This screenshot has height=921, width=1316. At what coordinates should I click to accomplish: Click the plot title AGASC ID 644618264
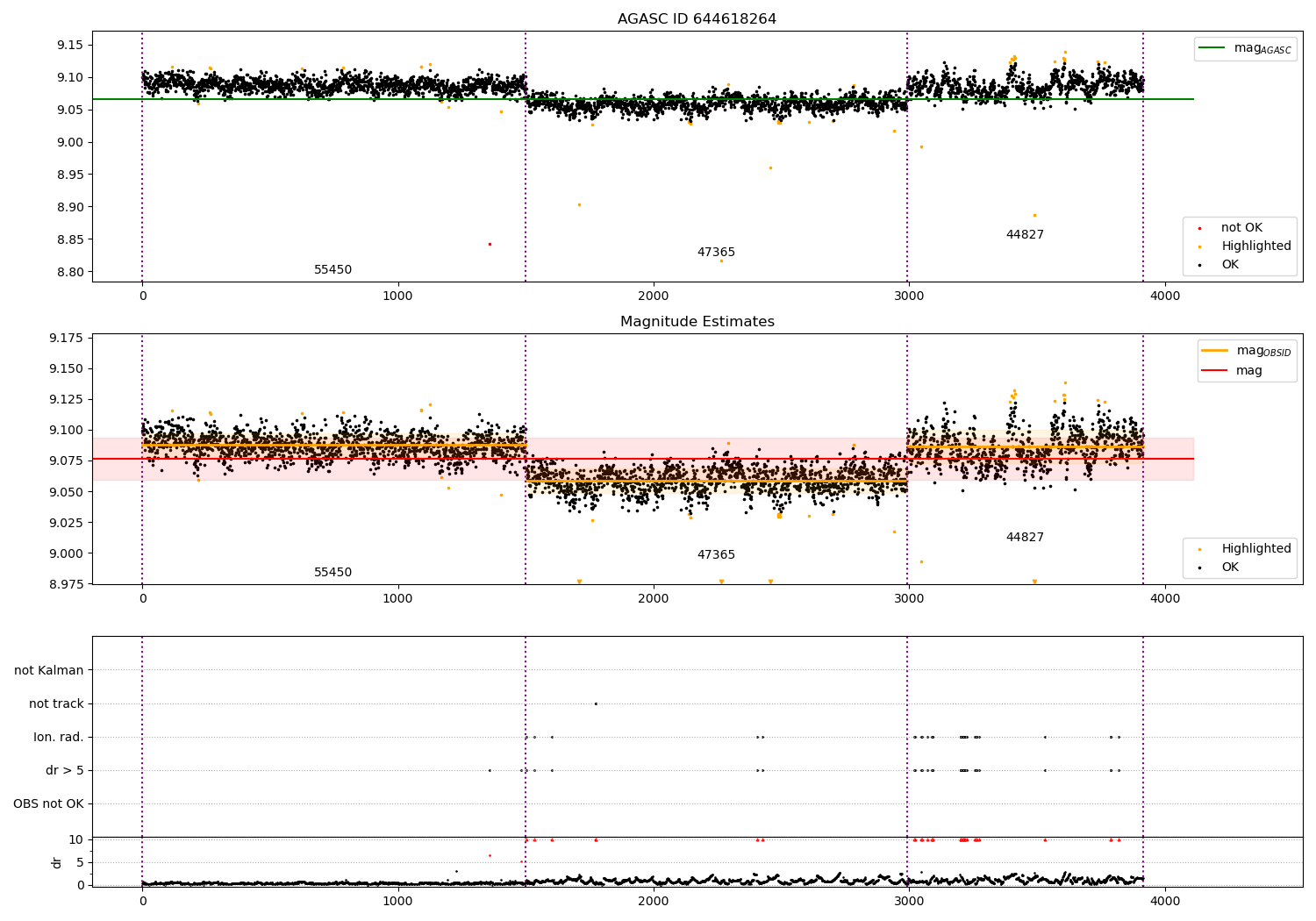tap(697, 19)
